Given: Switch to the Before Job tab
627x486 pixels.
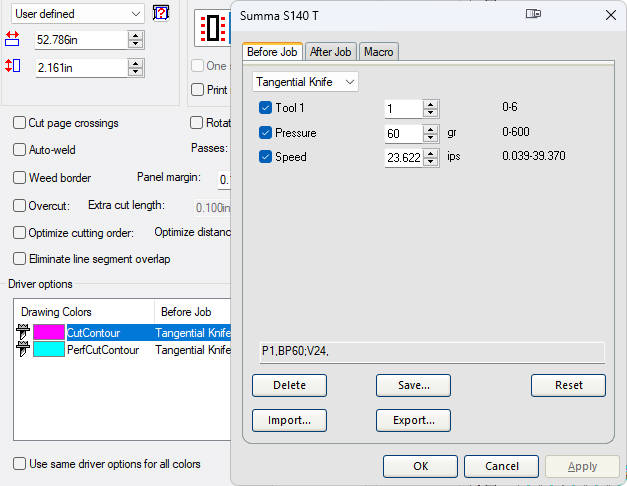Looking at the screenshot, I should click(272, 52).
